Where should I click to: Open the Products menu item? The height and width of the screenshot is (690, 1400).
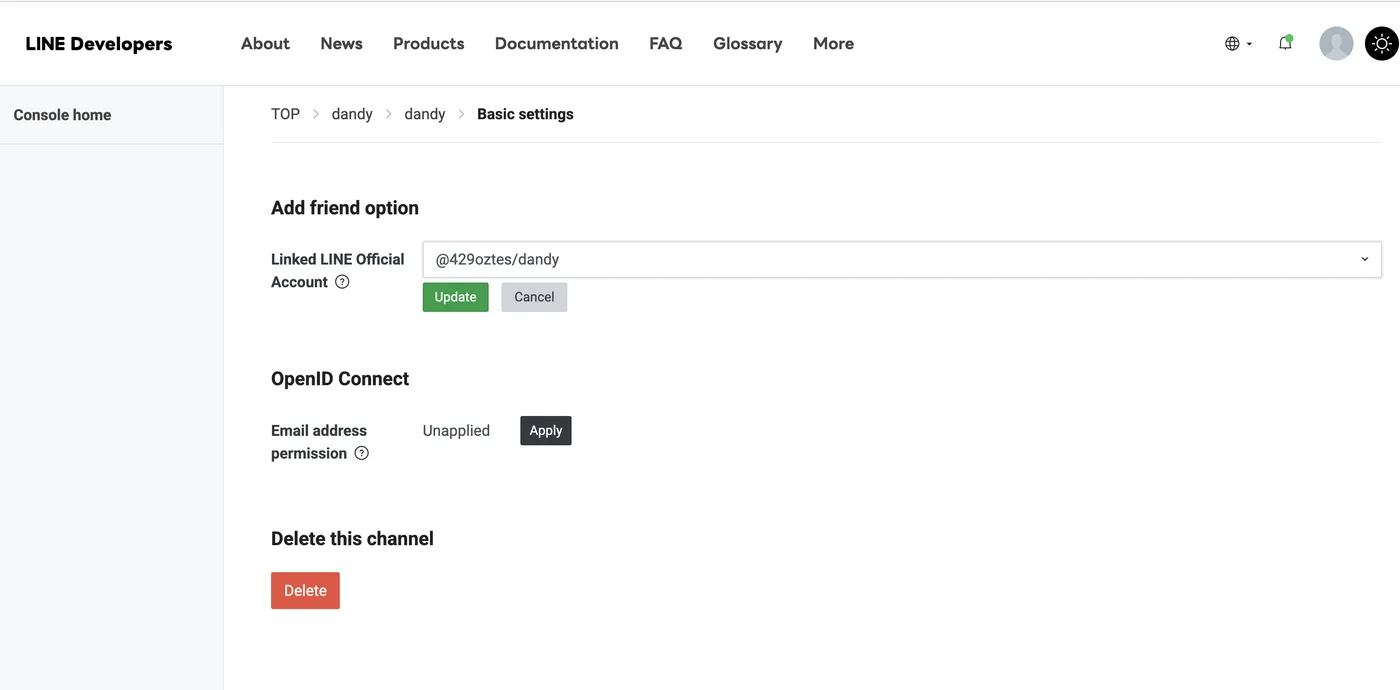point(429,44)
